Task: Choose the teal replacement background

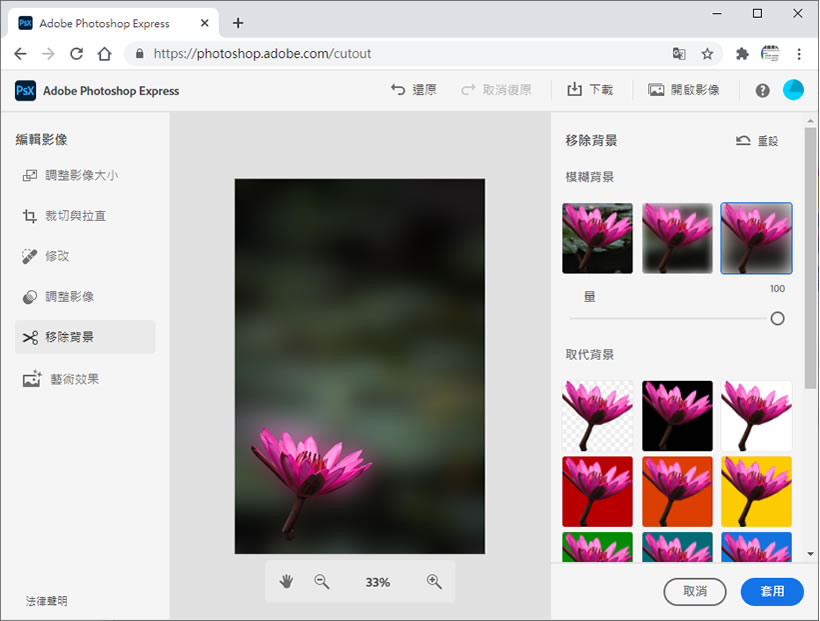Action: (677, 547)
